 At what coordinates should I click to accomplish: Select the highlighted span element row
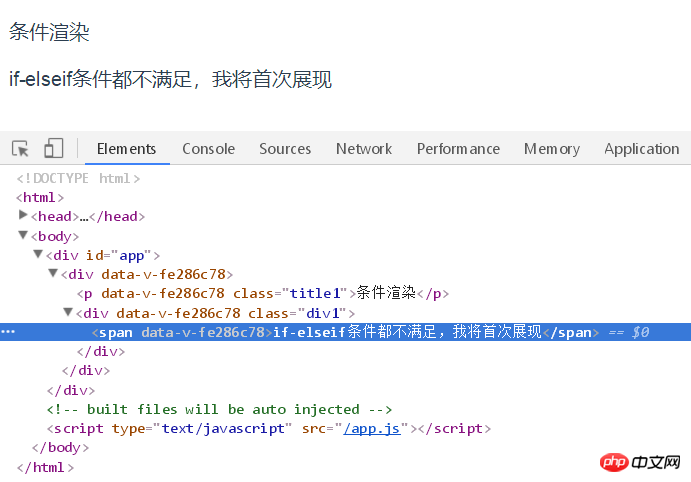click(346, 332)
